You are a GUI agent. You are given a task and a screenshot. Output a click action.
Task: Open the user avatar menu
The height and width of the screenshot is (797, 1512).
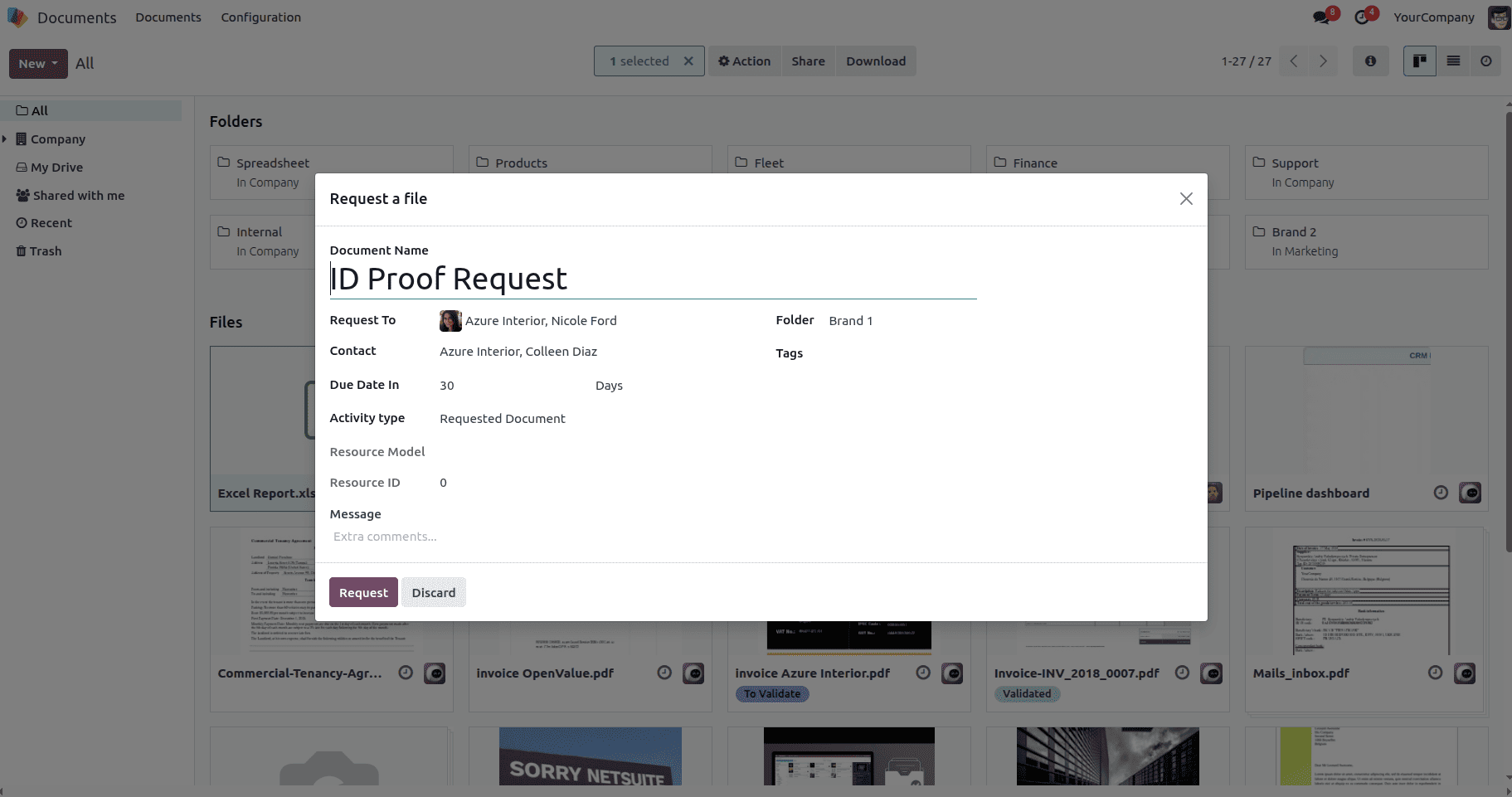point(1499,17)
